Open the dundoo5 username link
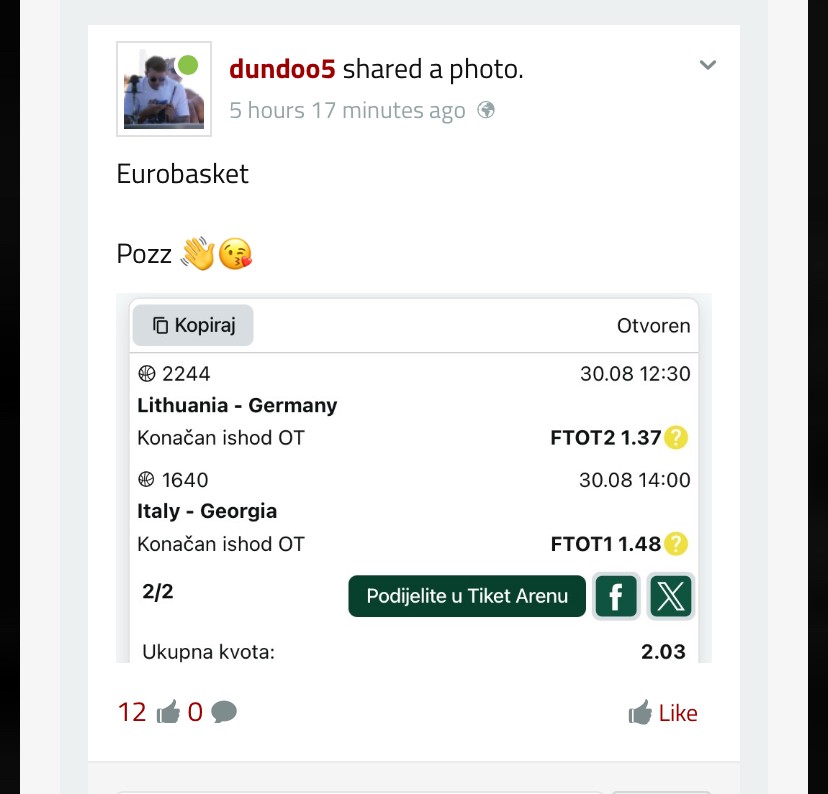This screenshot has height=794, width=828. click(282, 69)
